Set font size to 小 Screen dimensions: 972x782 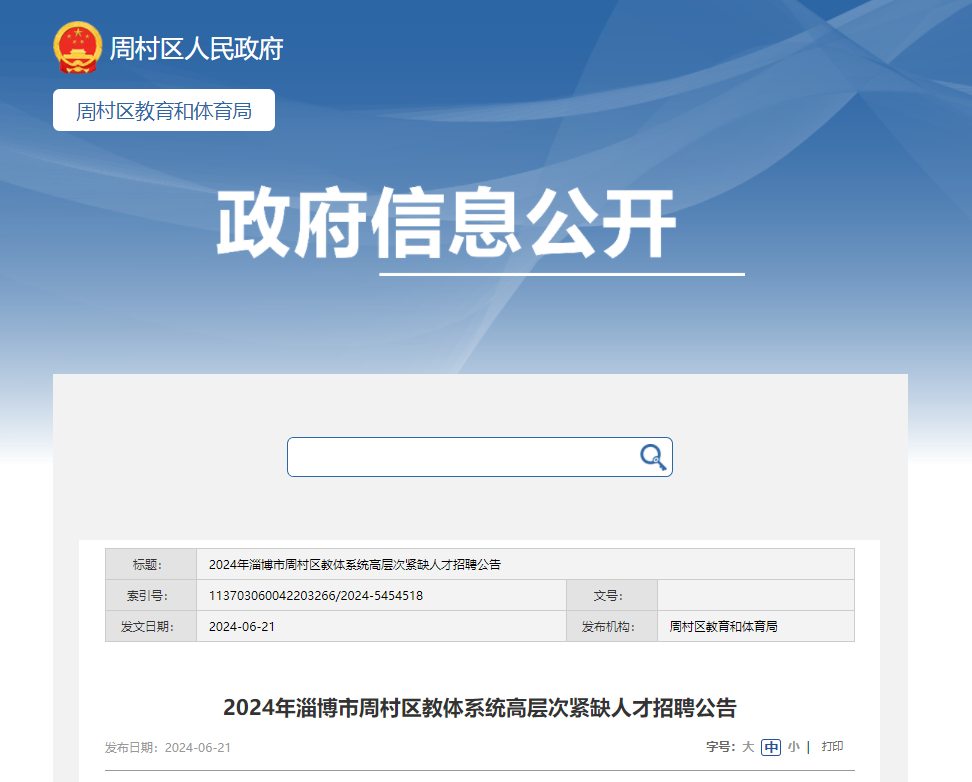click(x=793, y=747)
